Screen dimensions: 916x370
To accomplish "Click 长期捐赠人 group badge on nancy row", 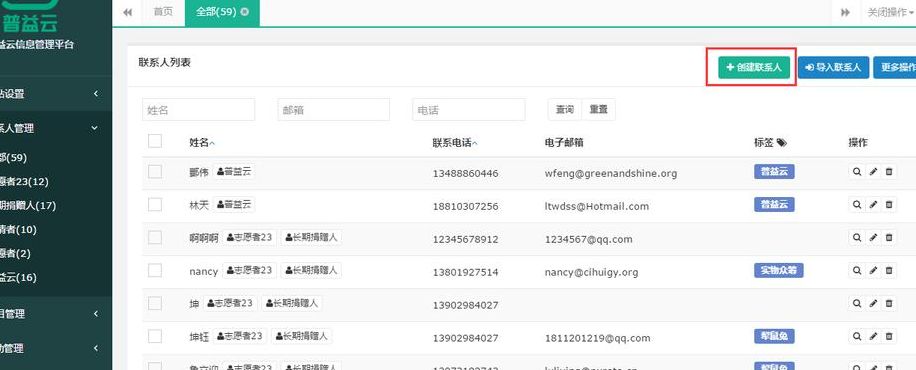I will [311, 270].
